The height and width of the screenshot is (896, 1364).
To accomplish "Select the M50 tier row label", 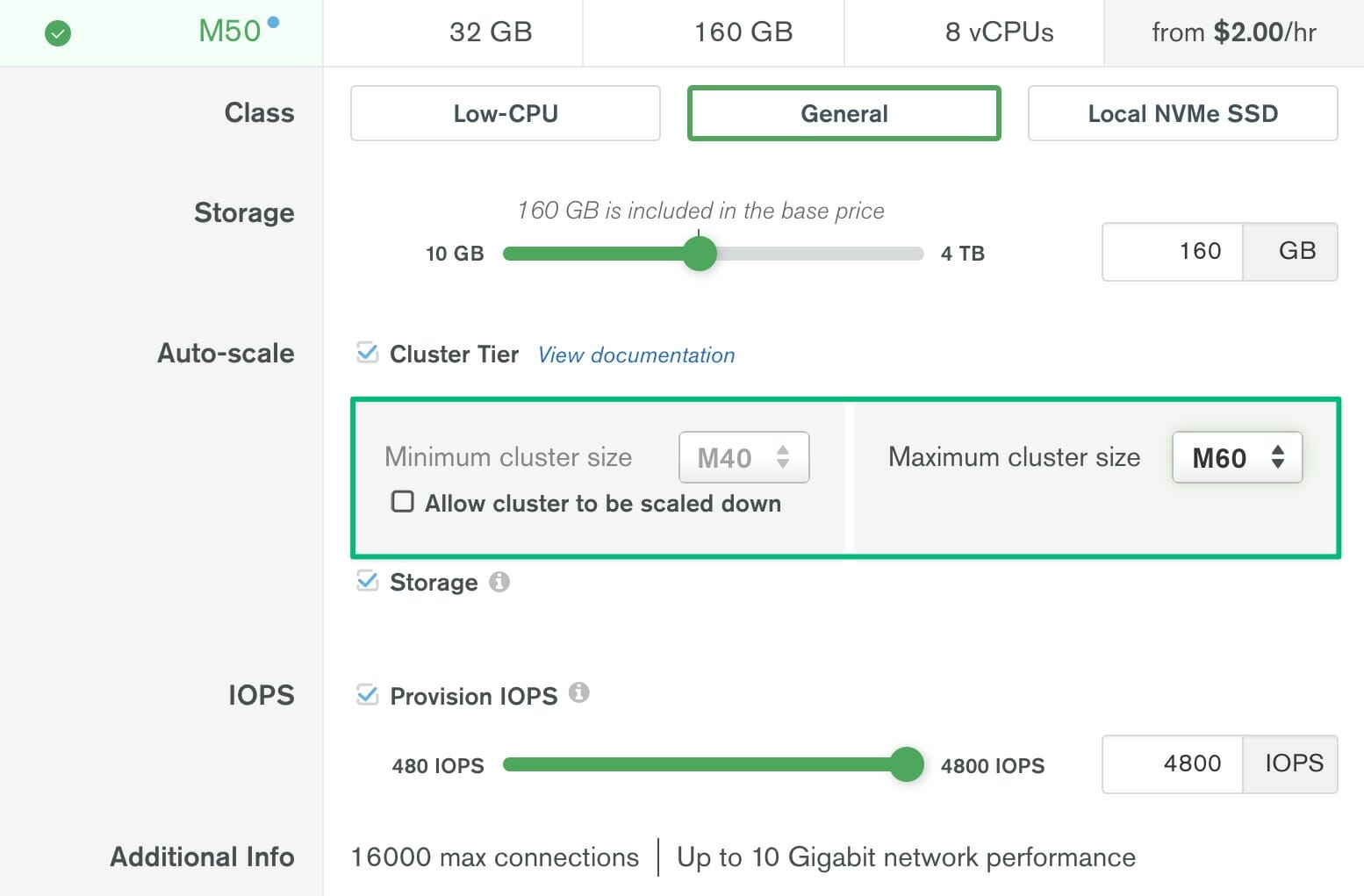I will click(x=230, y=32).
